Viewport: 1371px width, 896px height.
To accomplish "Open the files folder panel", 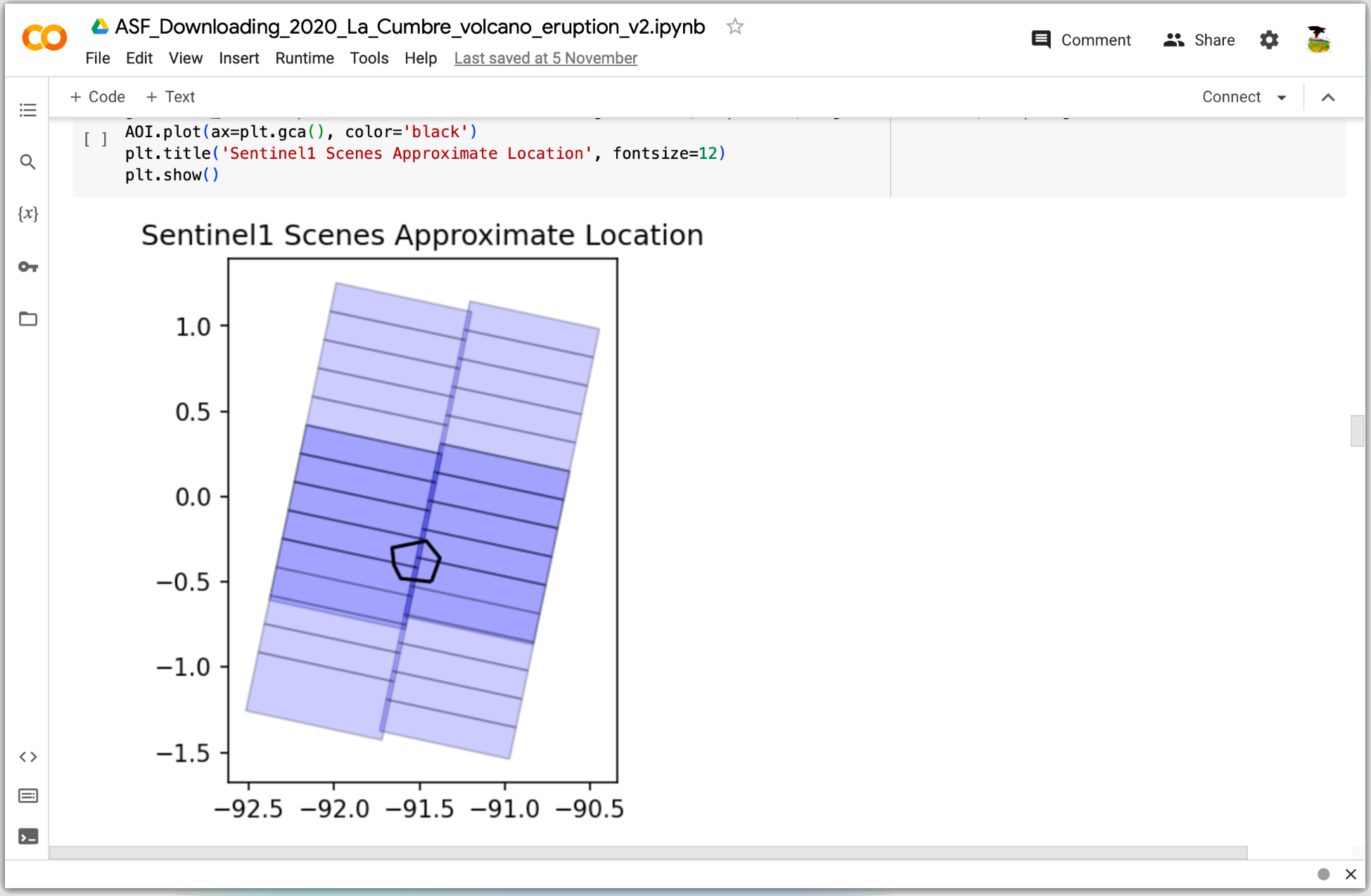I will click(x=28, y=319).
